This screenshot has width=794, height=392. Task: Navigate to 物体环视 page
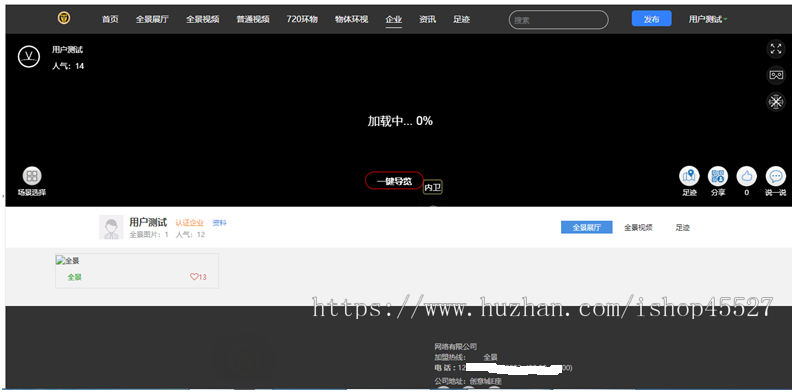pos(351,19)
